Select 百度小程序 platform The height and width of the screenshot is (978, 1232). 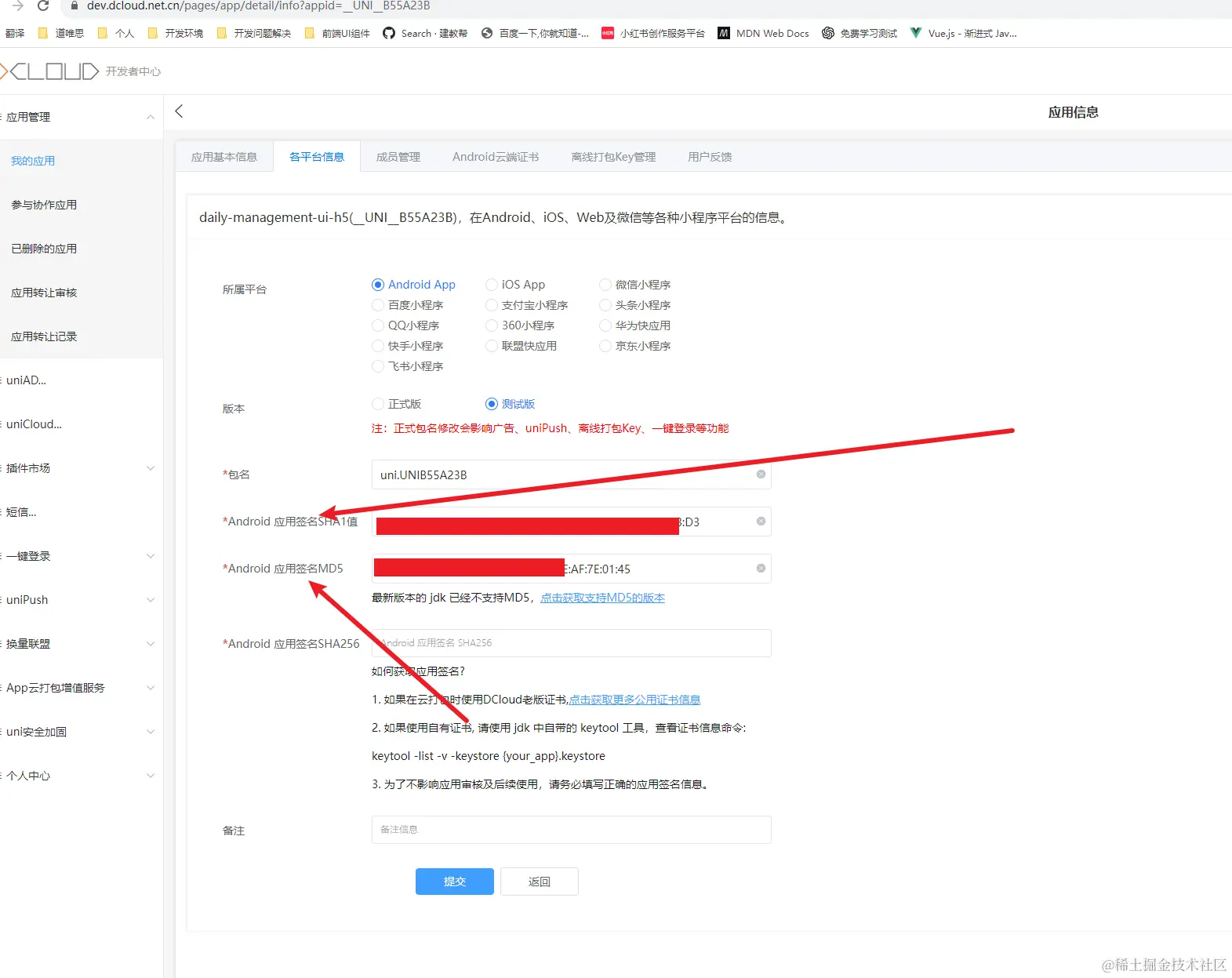click(x=408, y=305)
